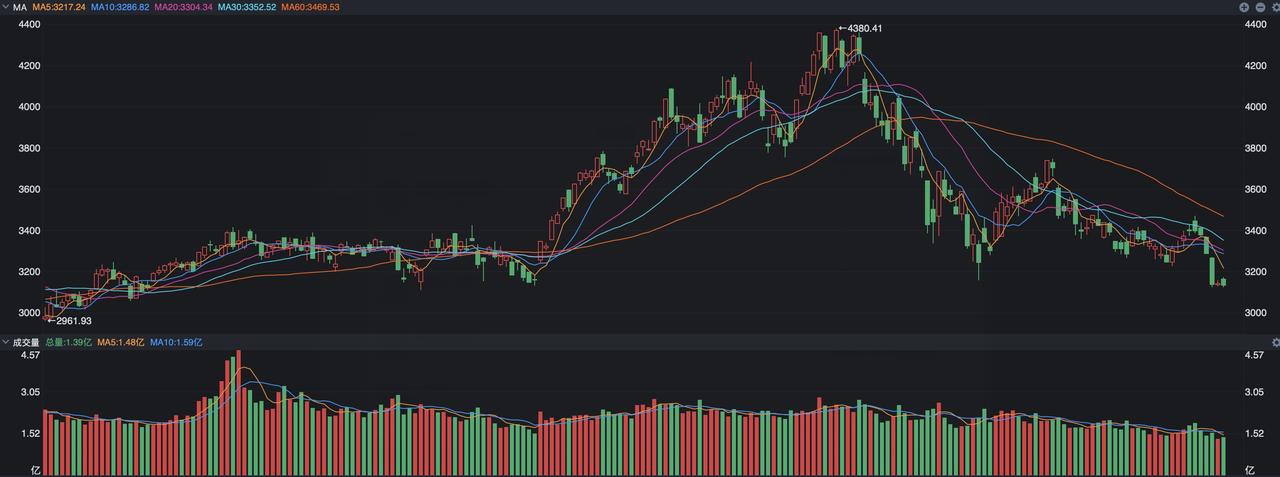Viewport: 1280px width, 477px height.
Task: Select MA10:3286.82 legend value
Action: click(x=120, y=7)
